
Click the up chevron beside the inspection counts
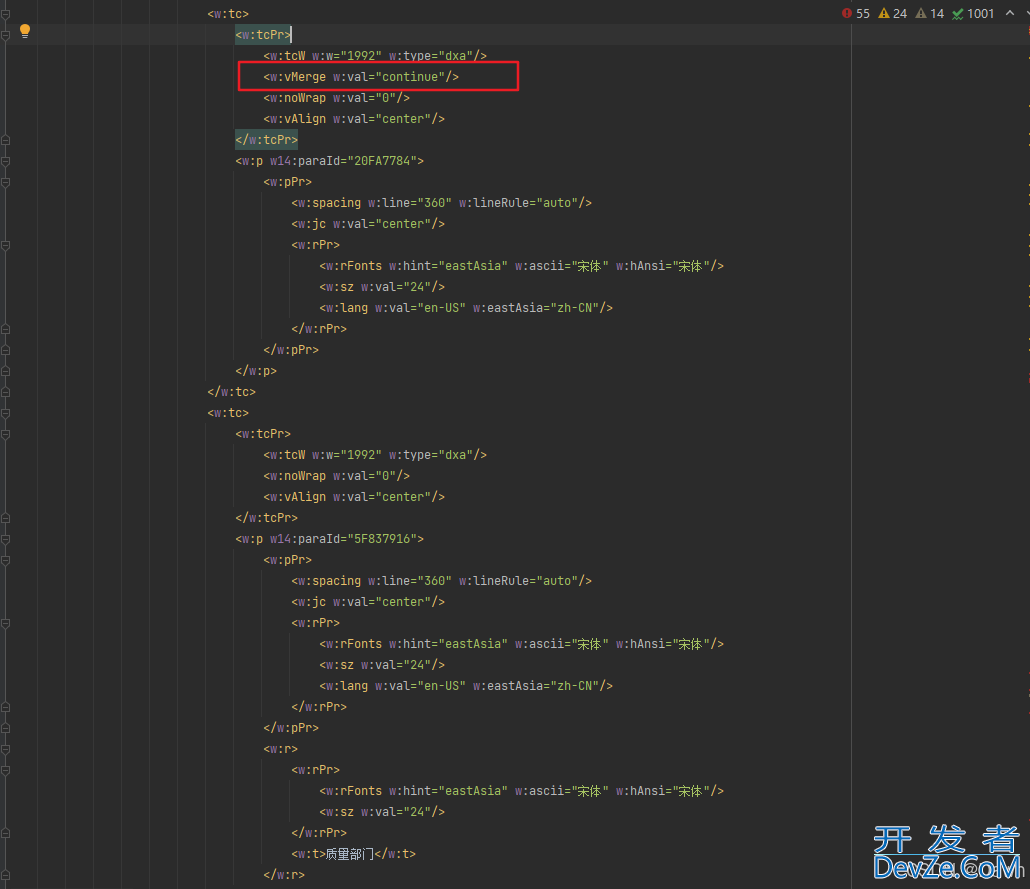coord(1010,13)
